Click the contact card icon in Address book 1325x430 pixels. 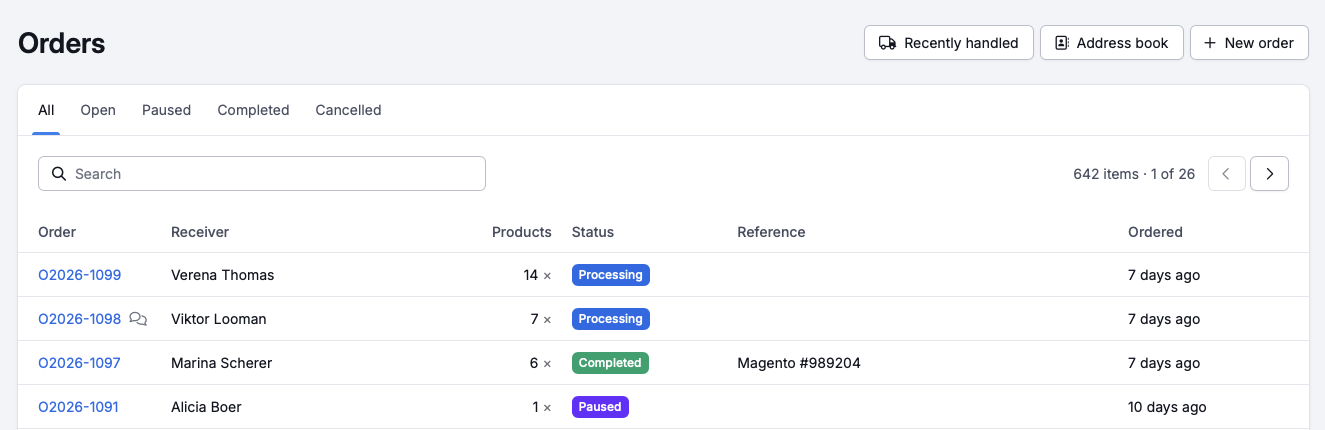tap(1062, 43)
